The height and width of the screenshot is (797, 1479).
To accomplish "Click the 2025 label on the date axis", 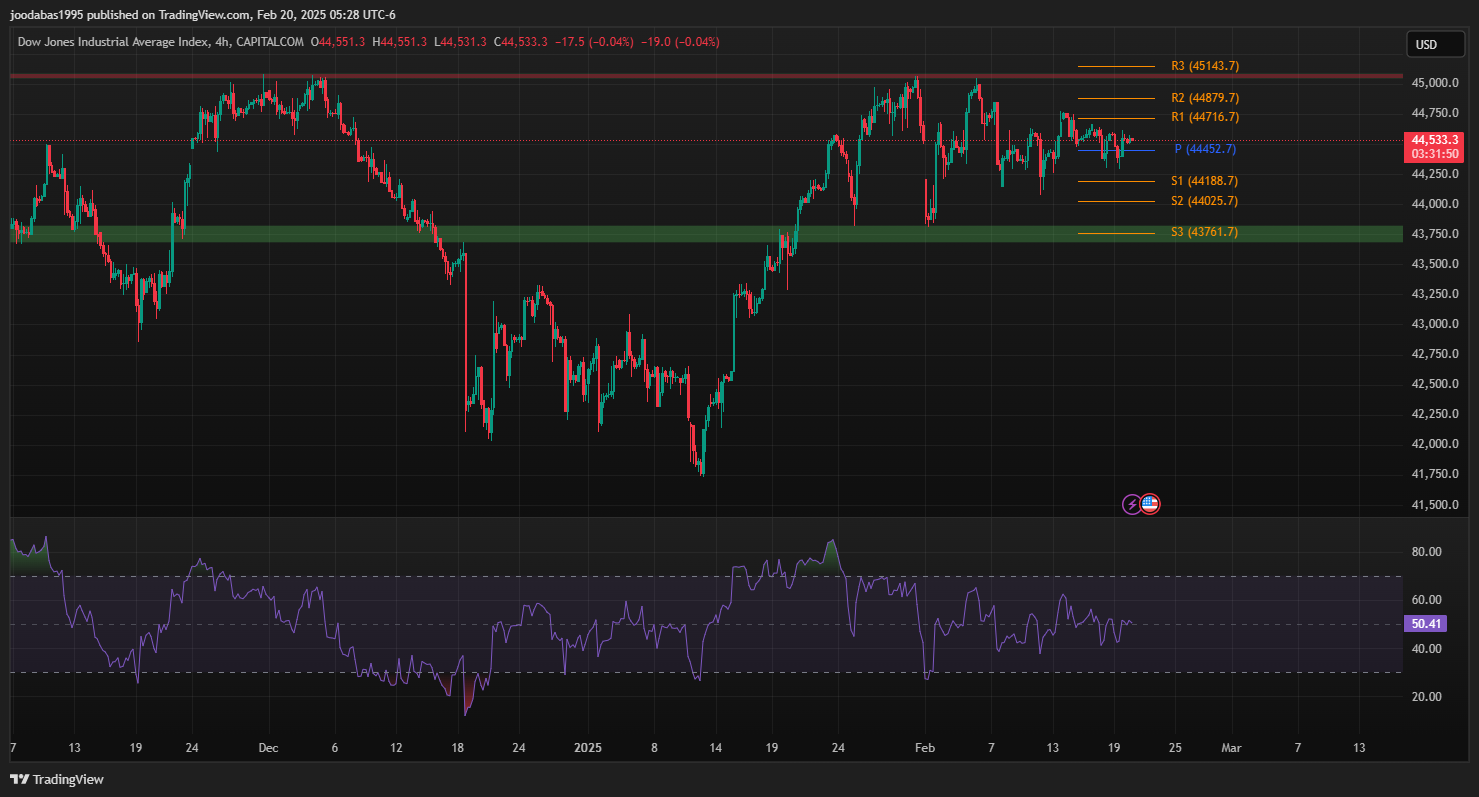I will point(589,747).
